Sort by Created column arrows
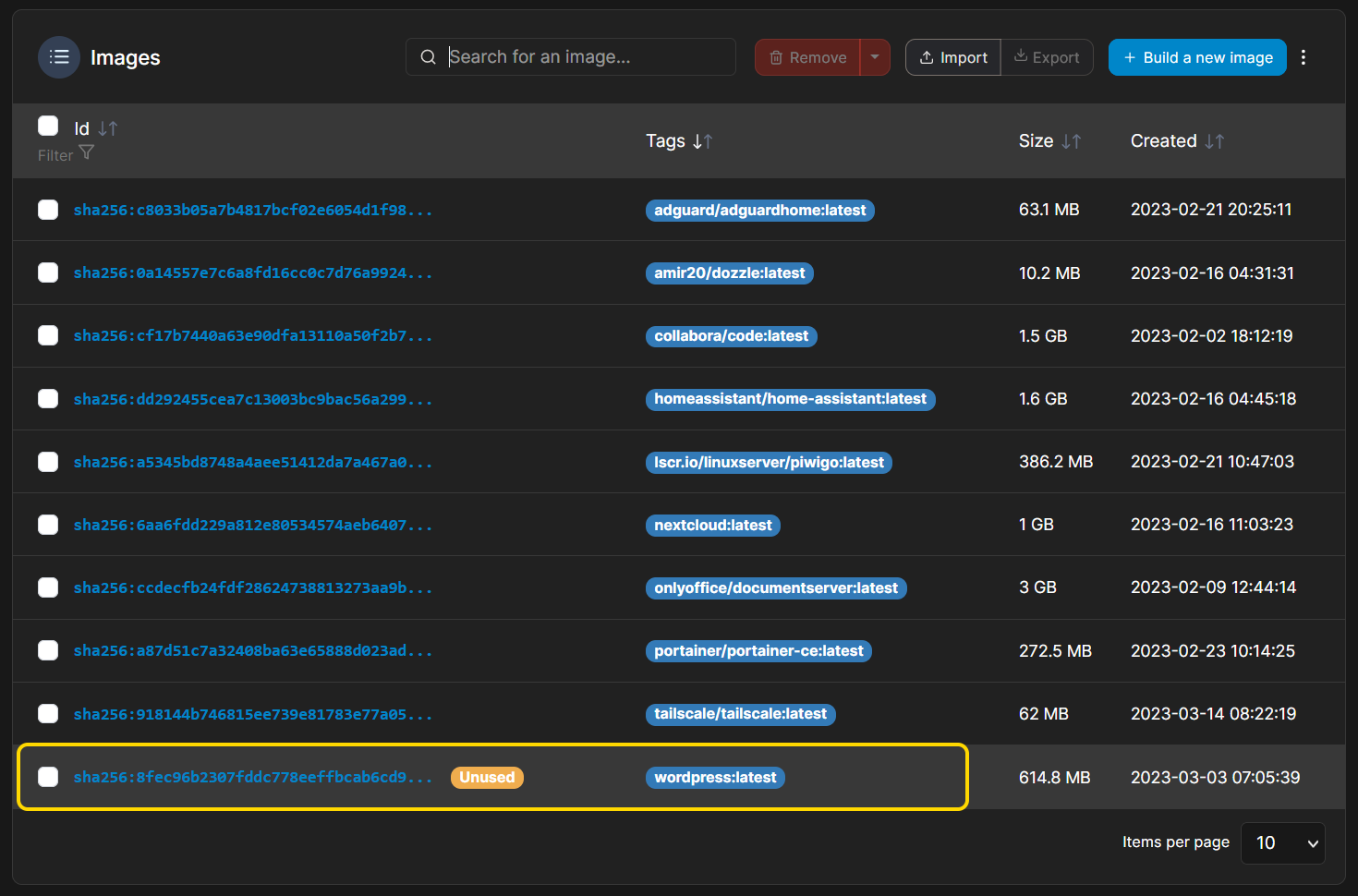The image size is (1358, 896). tap(1215, 141)
